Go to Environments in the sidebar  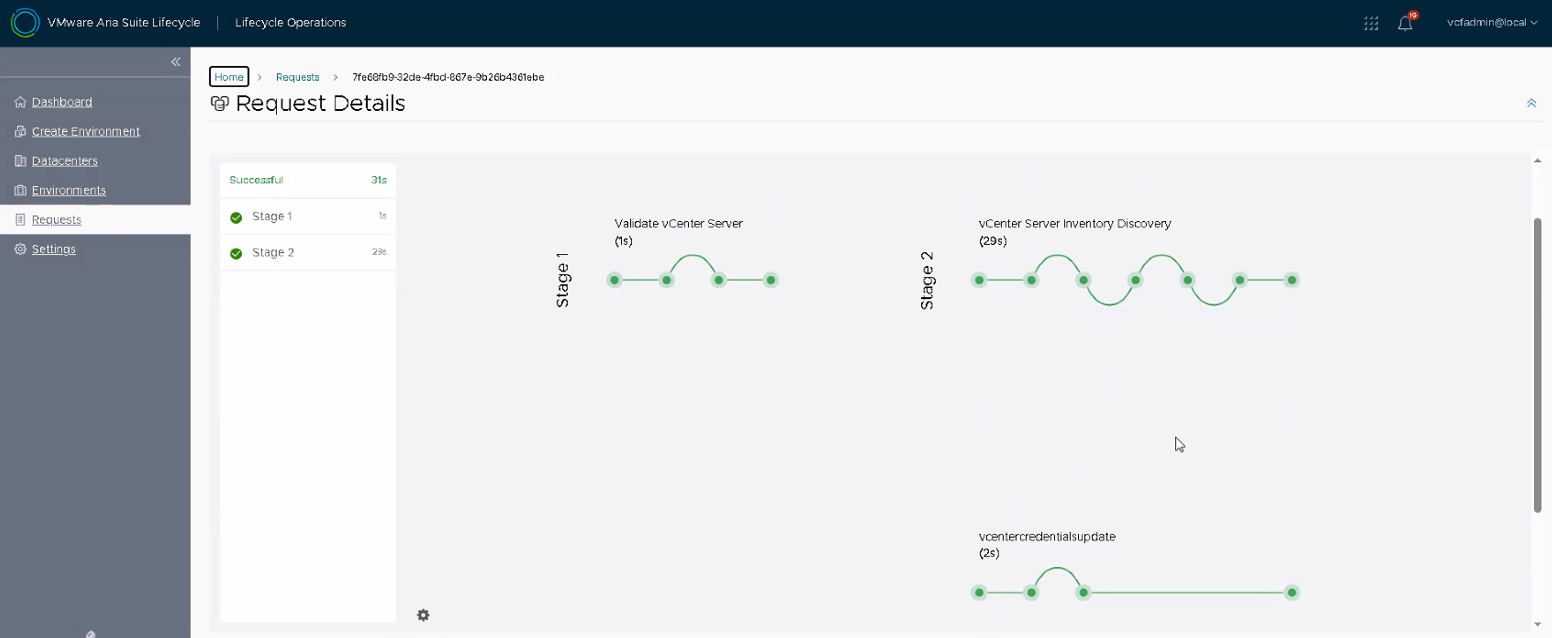[x=68, y=190]
